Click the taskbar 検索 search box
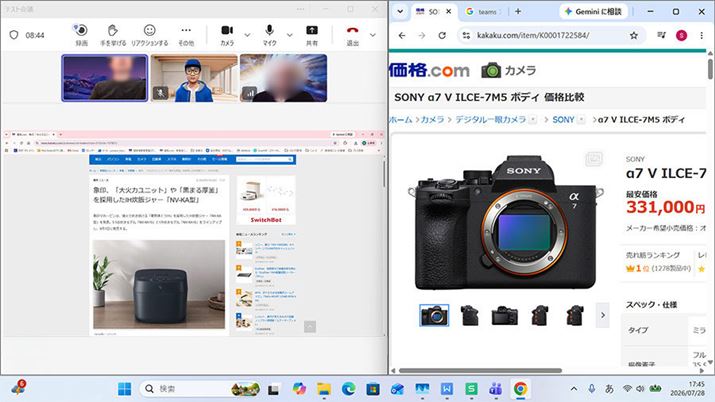 coord(200,389)
